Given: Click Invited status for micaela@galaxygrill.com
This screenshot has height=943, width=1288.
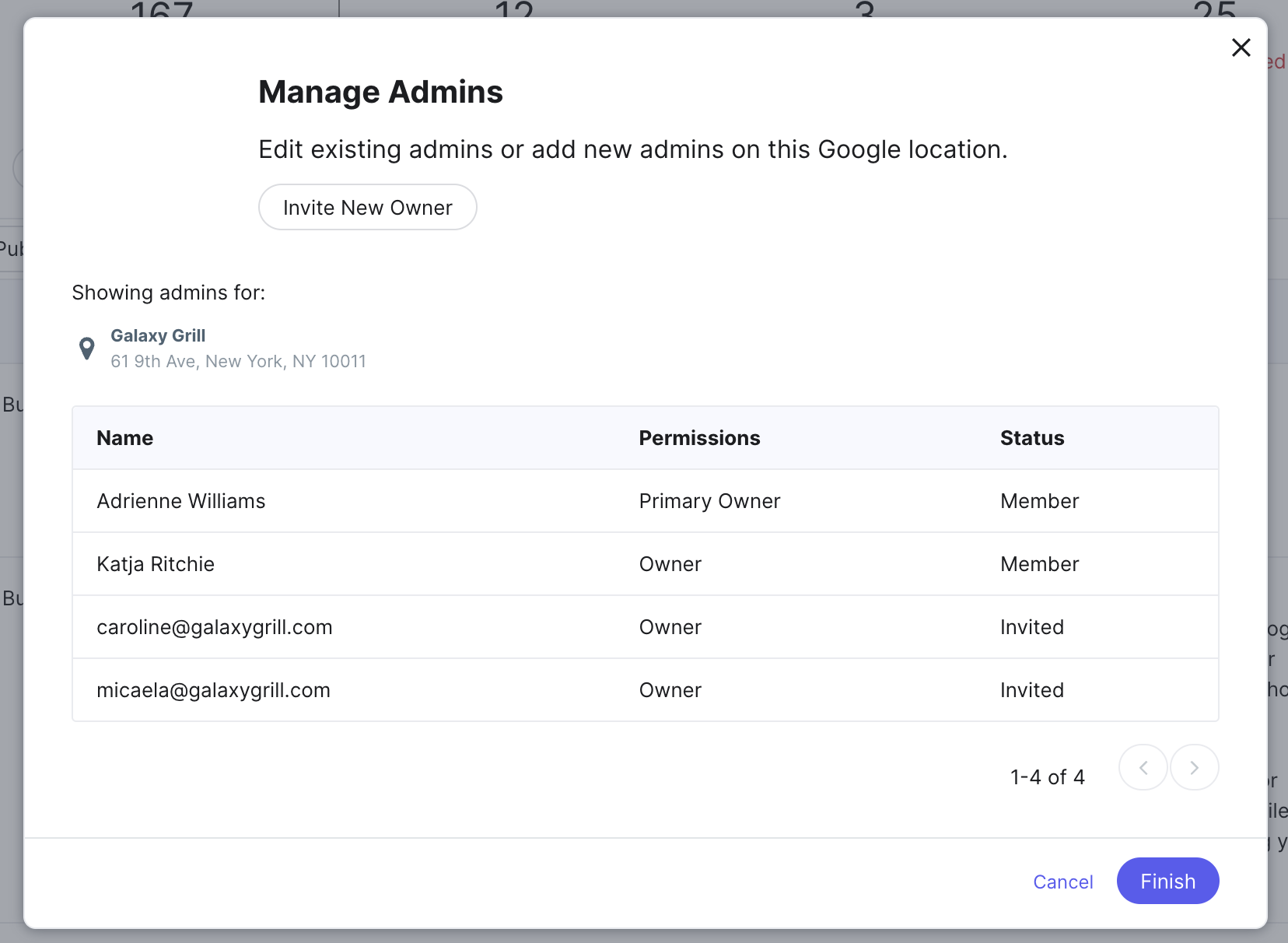Looking at the screenshot, I should (x=1031, y=690).
